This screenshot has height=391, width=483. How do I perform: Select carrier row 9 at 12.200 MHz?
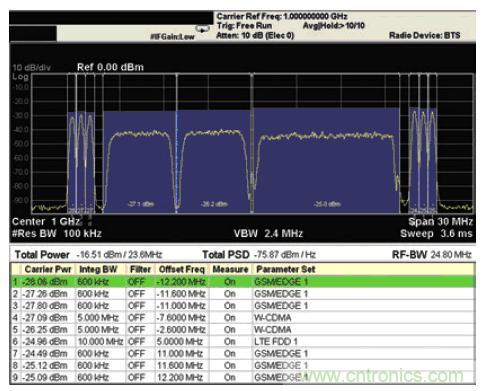243,377
